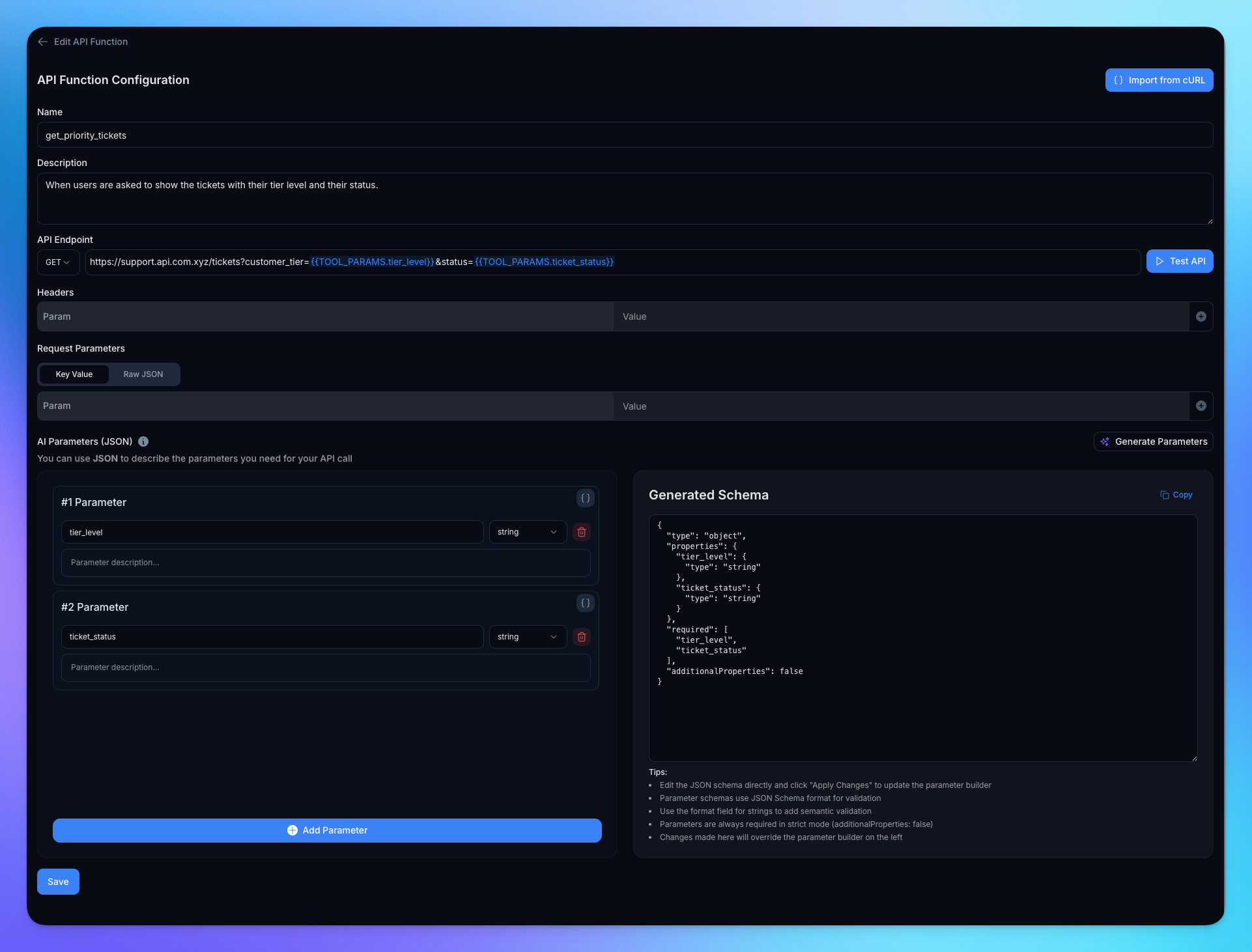
Task: Click the Add Parameter button
Action: (327, 830)
